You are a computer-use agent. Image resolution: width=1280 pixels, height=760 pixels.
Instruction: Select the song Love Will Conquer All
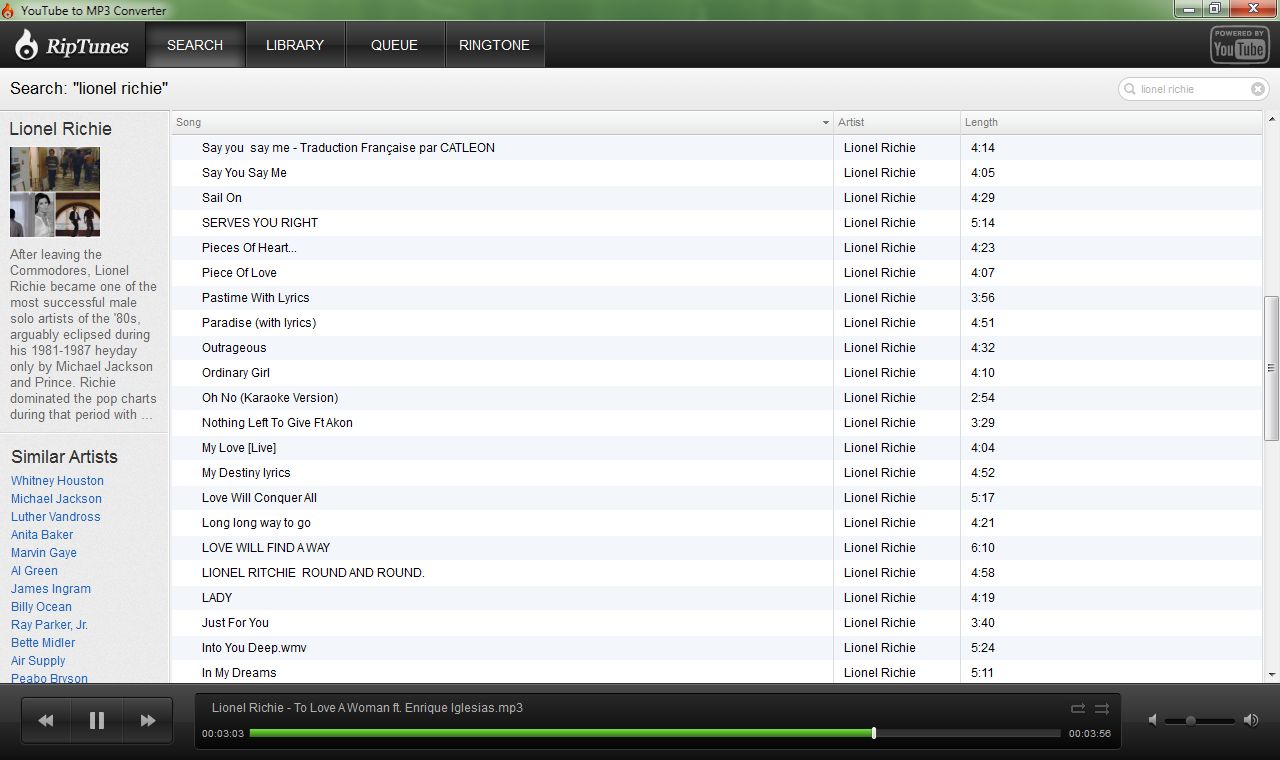point(259,498)
